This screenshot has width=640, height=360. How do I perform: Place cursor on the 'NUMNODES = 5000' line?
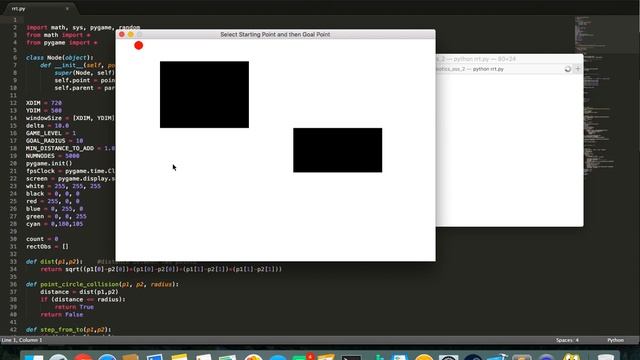(x=53, y=156)
